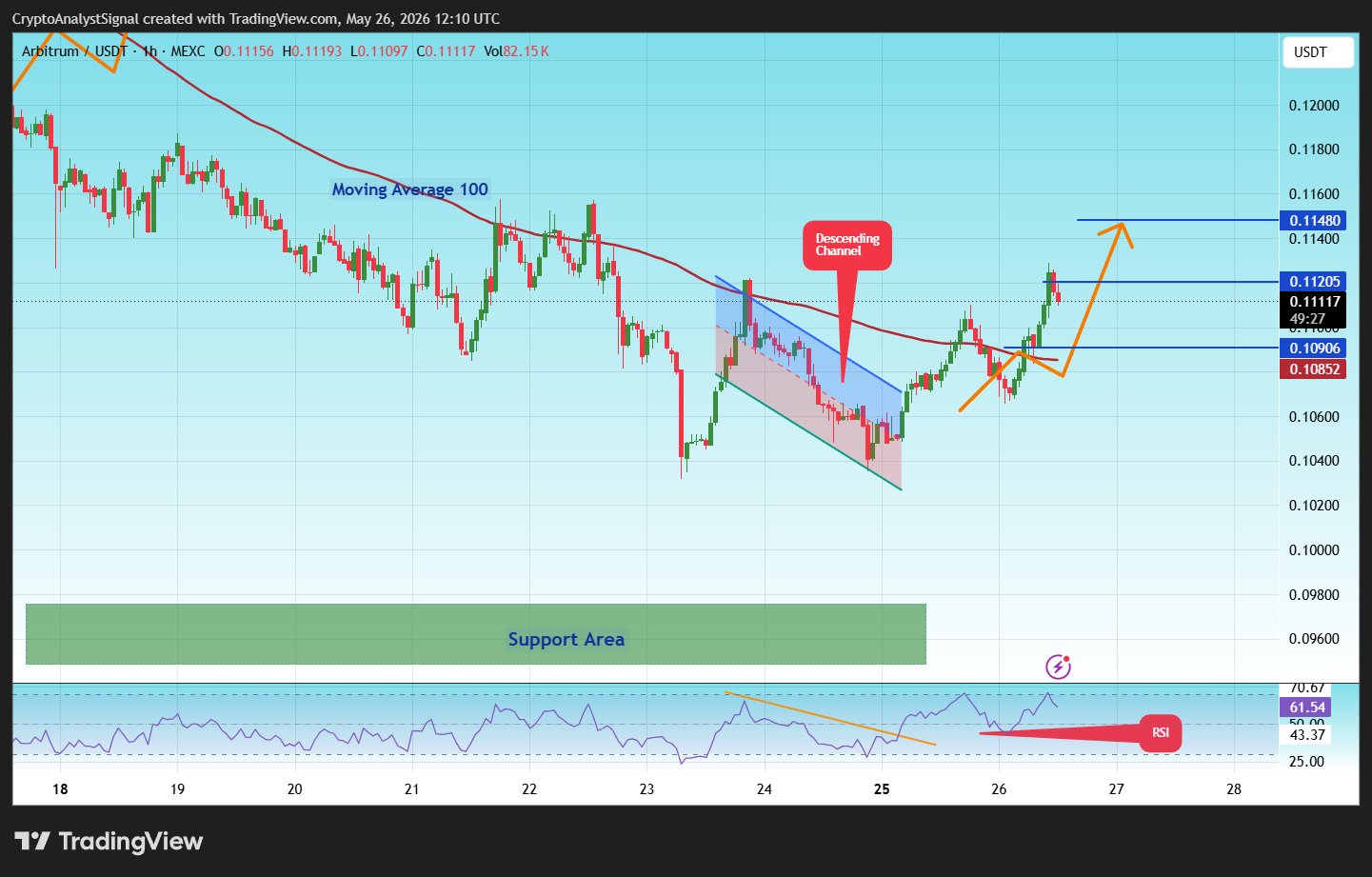The width and height of the screenshot is (1372, 877).
Task: Click the date label 18 on time axis
Action: (x=60, y=789)
